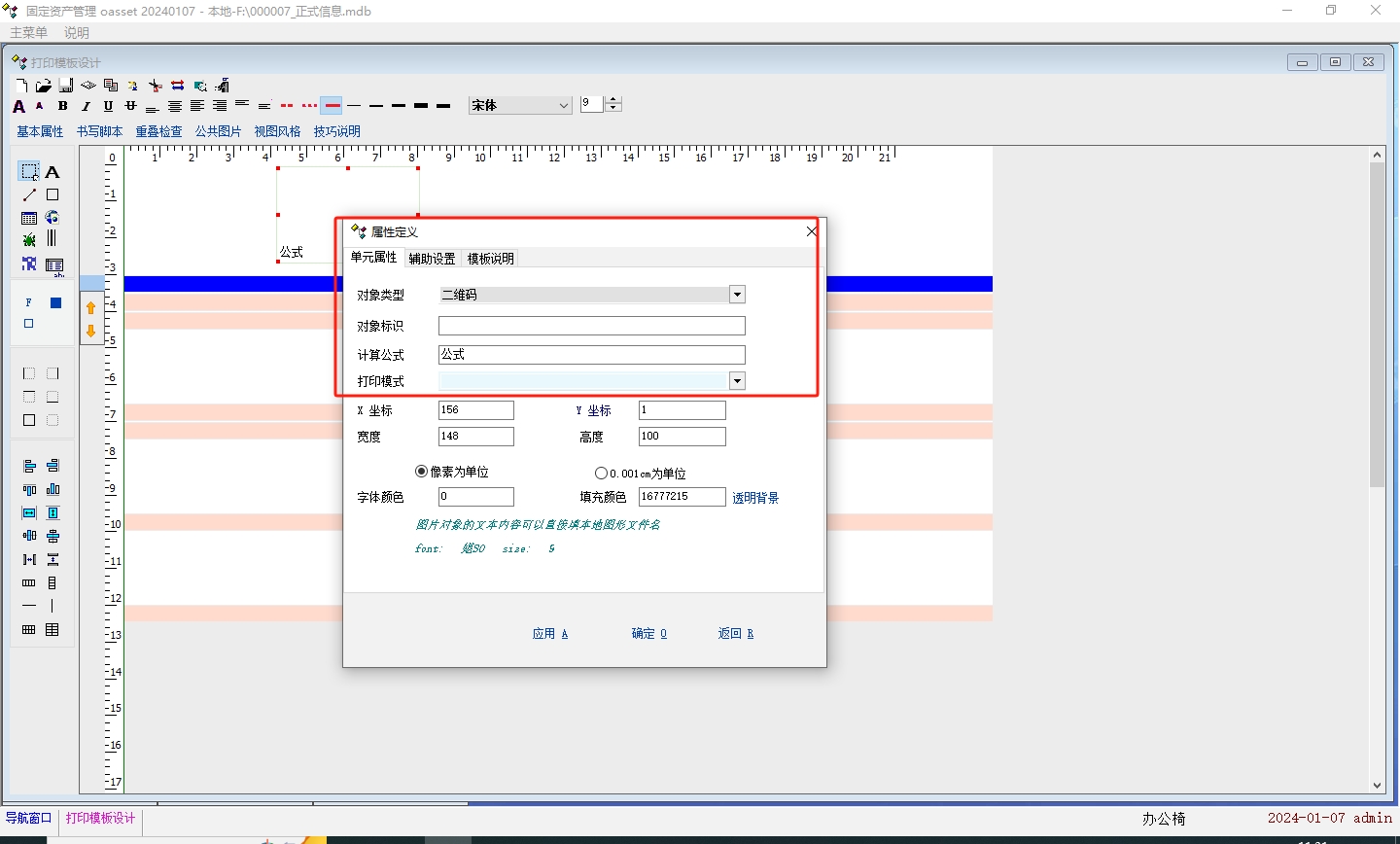The image size is (1400, 844).
Task: Click the open file folder icon
Action: (43, 86)
